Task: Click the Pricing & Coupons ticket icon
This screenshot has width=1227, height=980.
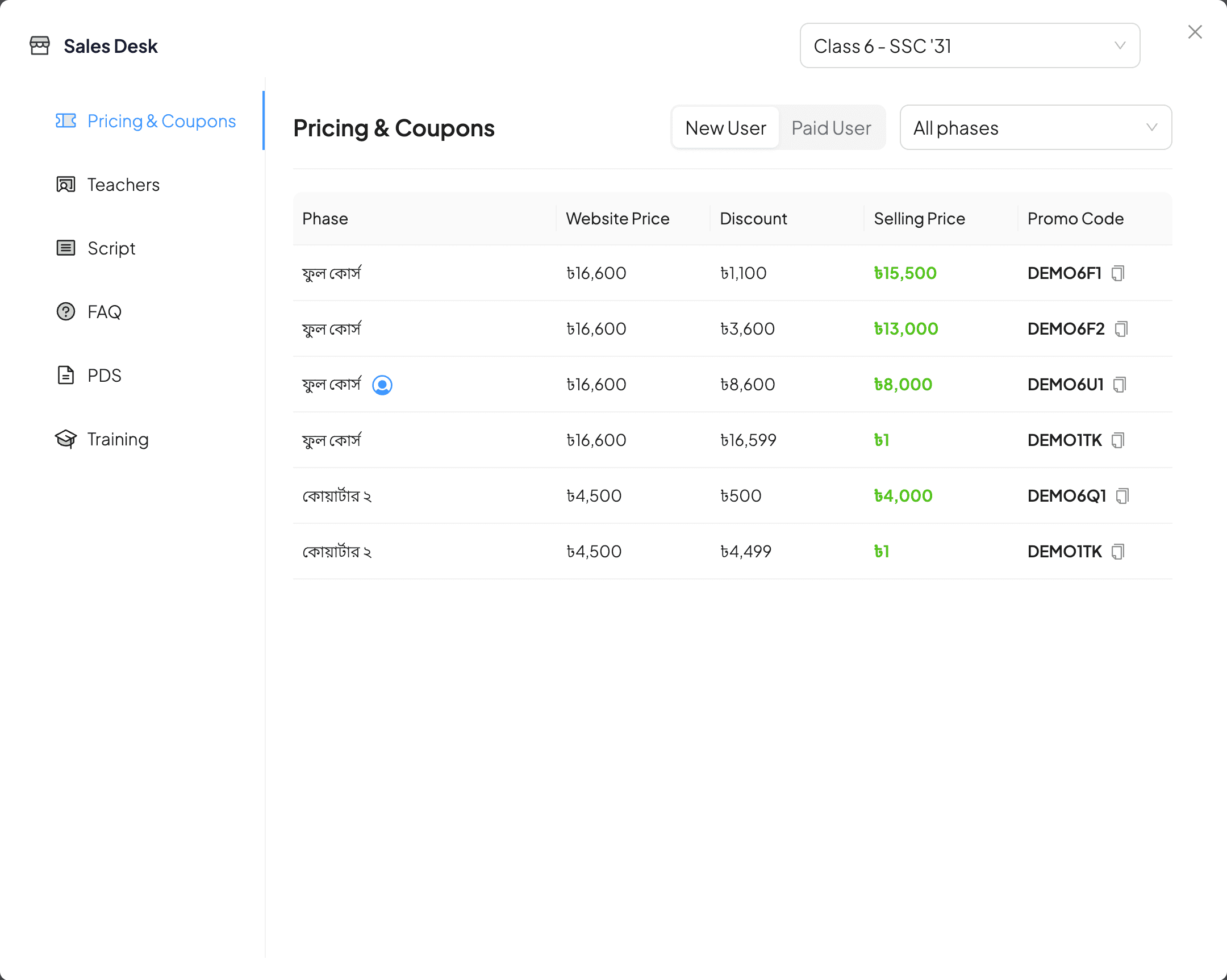Action: [66, 120]
